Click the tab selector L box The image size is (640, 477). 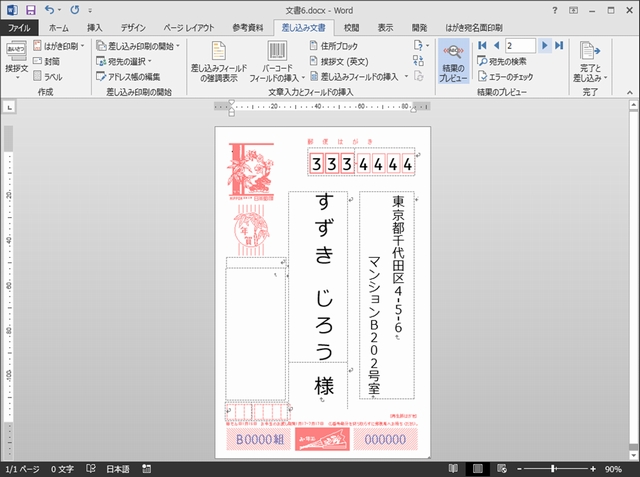[9, 107]
